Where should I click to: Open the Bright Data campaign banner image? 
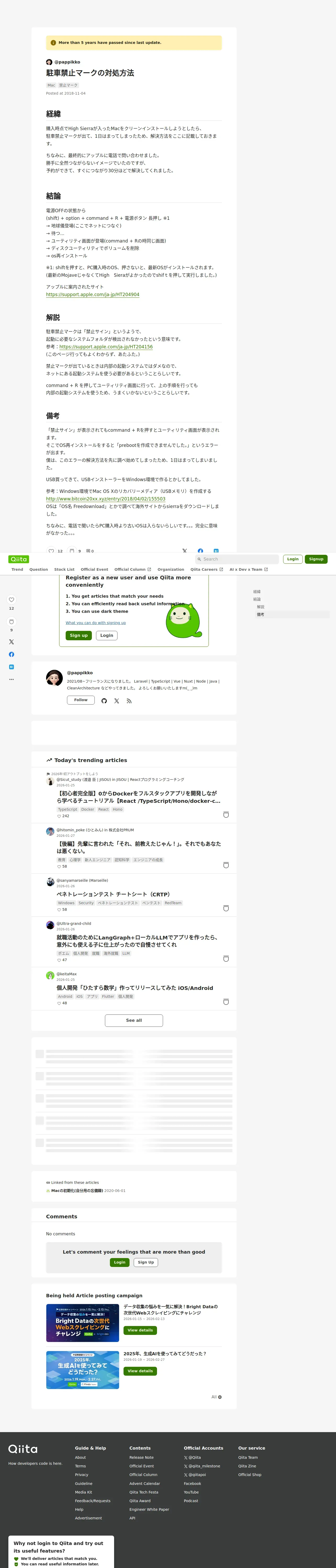82,1323
